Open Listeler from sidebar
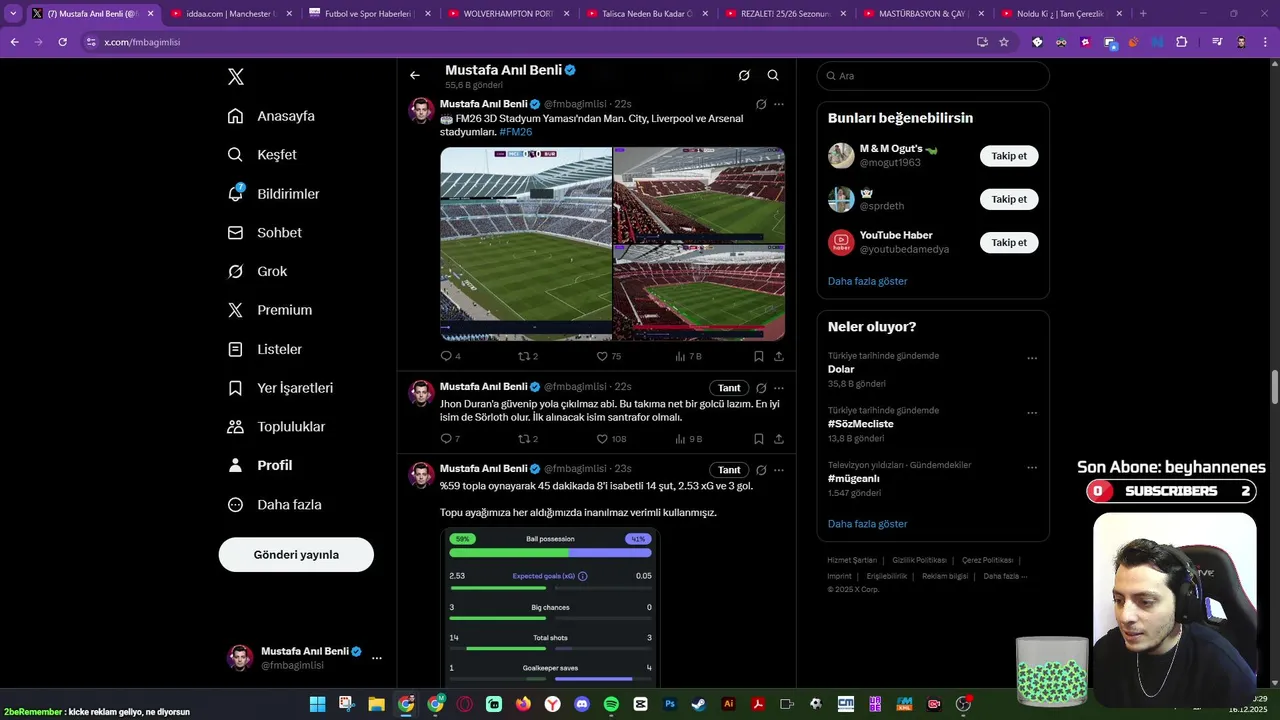The height and width of the screenshot is (720, 1280). pyautogui.click(x=264, y=349)
